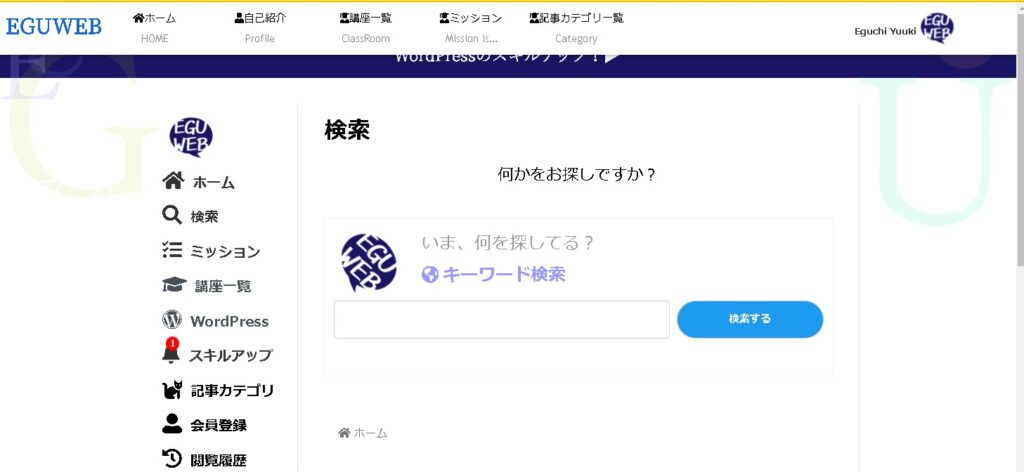Viewport: 1024px width, 472px height.
Task: Click the notification bell icon with red badge
Action: click(x=171, y=353)
